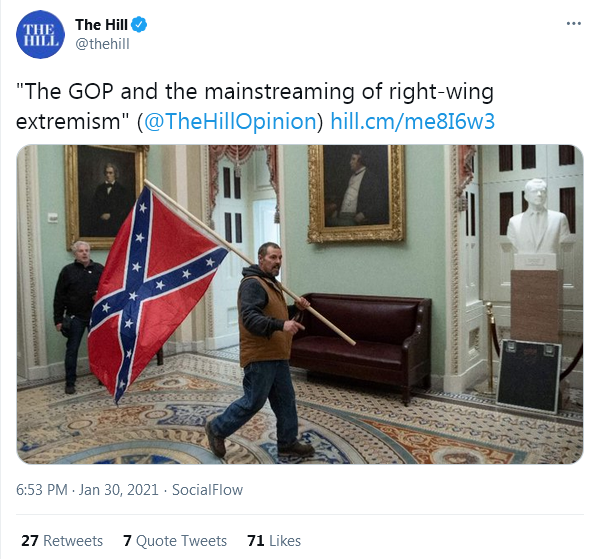The width and height of the screenshot is (598, 559).
Task: Open The Hill's round profile avatar
Action: pos(40,34)
